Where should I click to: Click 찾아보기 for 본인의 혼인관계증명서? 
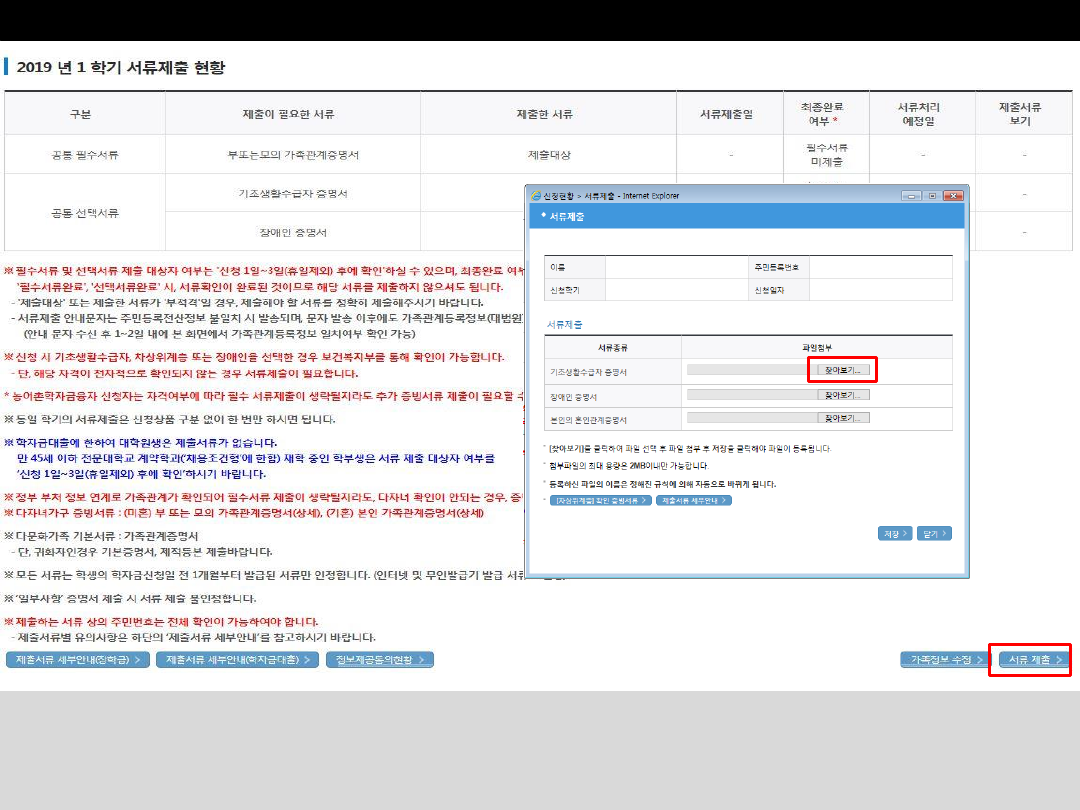coord(844,418)
